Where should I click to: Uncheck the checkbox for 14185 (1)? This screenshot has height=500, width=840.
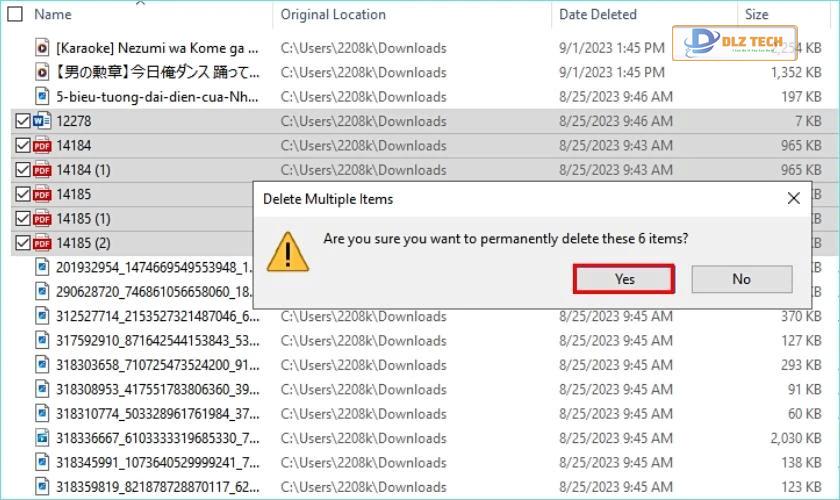coord(22,219)
